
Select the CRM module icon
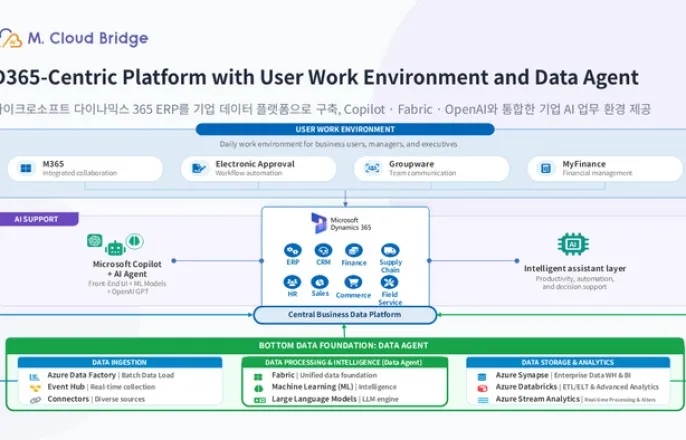323,251
